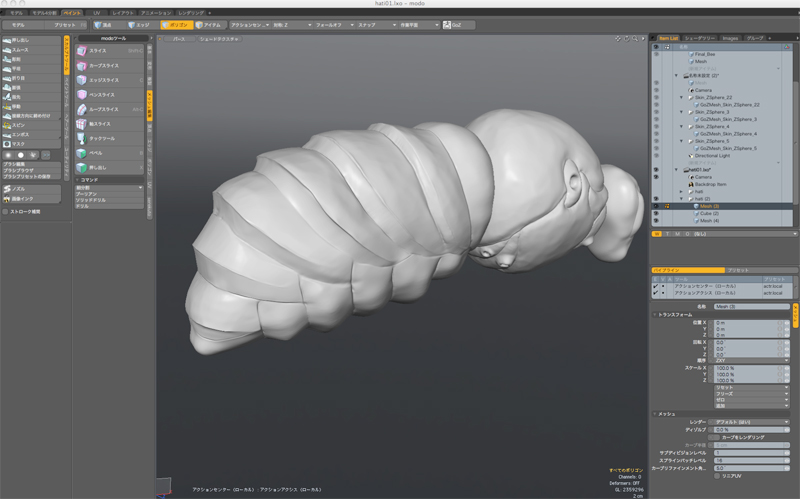
Task: Click the ソリッドドリル command button
Action: (x=109, y=200)
